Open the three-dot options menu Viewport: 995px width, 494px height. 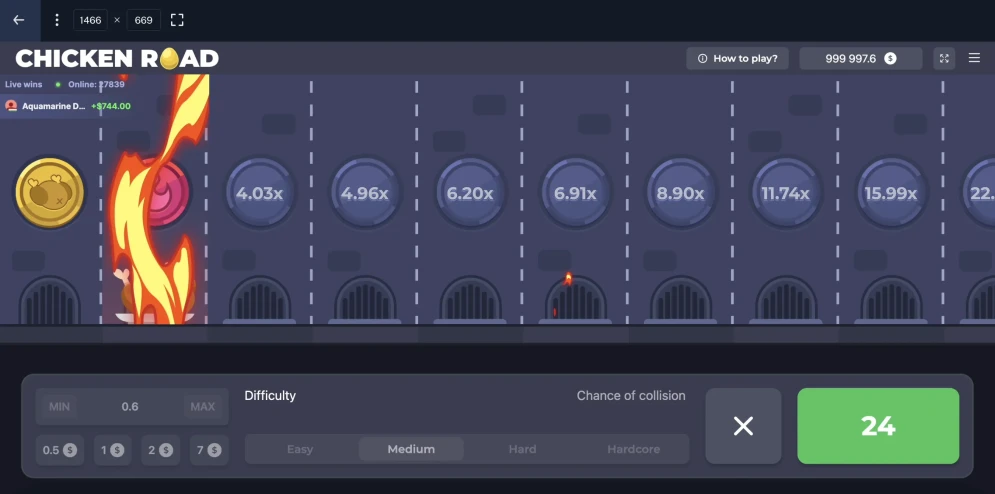(x=56, y=20)
